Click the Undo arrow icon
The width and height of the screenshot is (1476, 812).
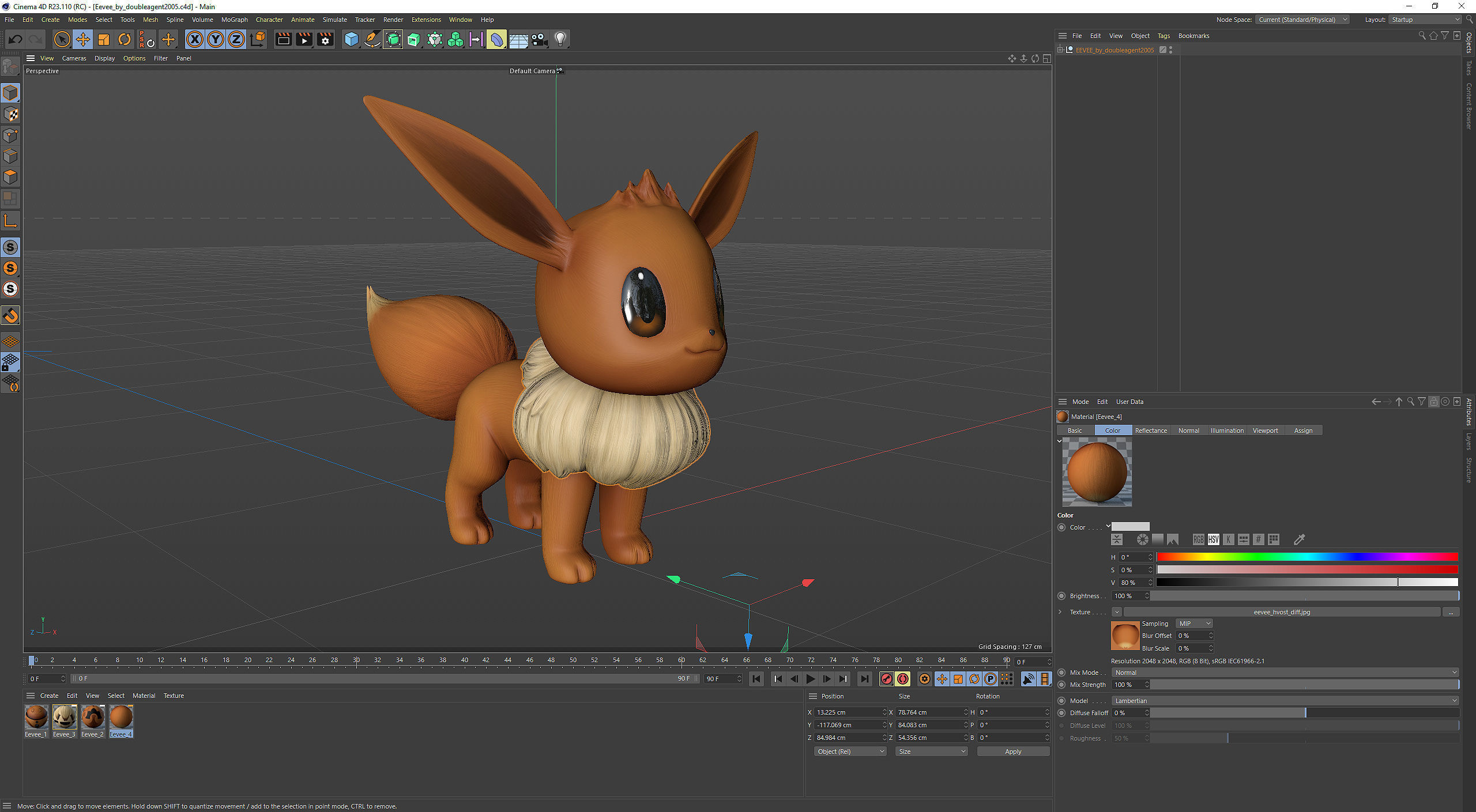tap(16, 39)
